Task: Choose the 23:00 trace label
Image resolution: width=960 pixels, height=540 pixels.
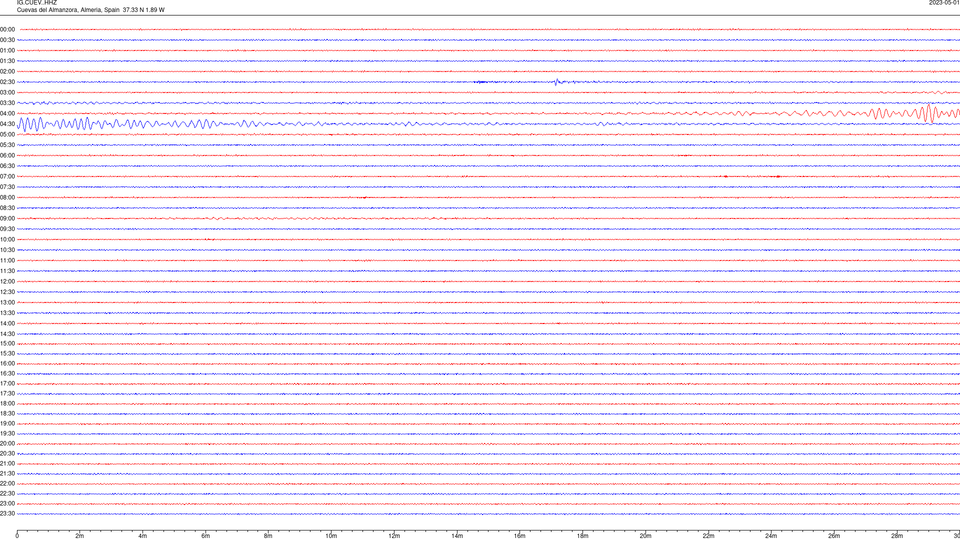Action: (7, 504)
